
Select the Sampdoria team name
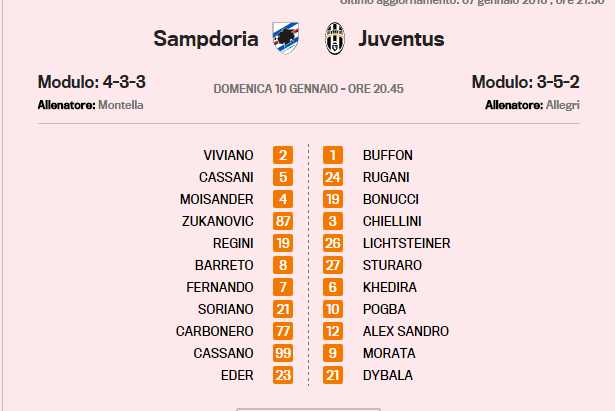pyautogui.click(x=209, y=40)
